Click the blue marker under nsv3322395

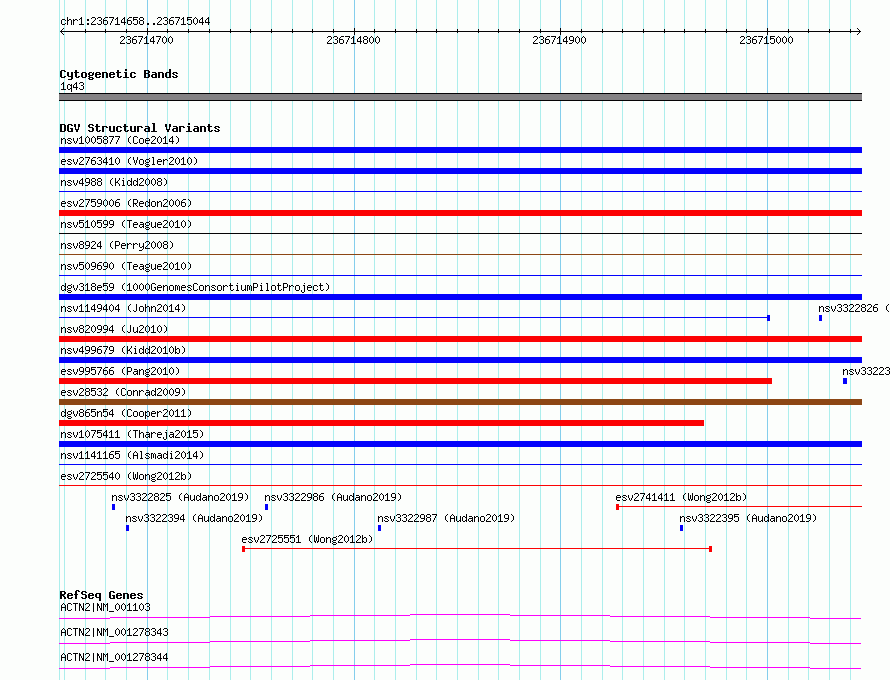tap(682, 528)
